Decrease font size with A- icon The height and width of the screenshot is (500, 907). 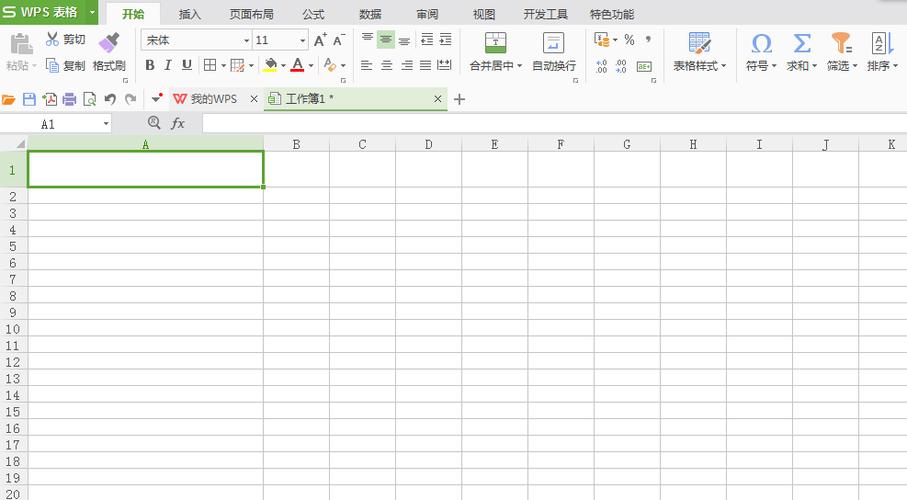[339, 40]
